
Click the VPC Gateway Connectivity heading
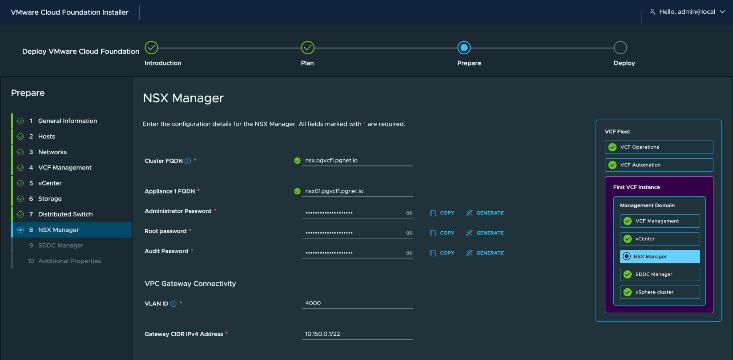coord(190,284)
